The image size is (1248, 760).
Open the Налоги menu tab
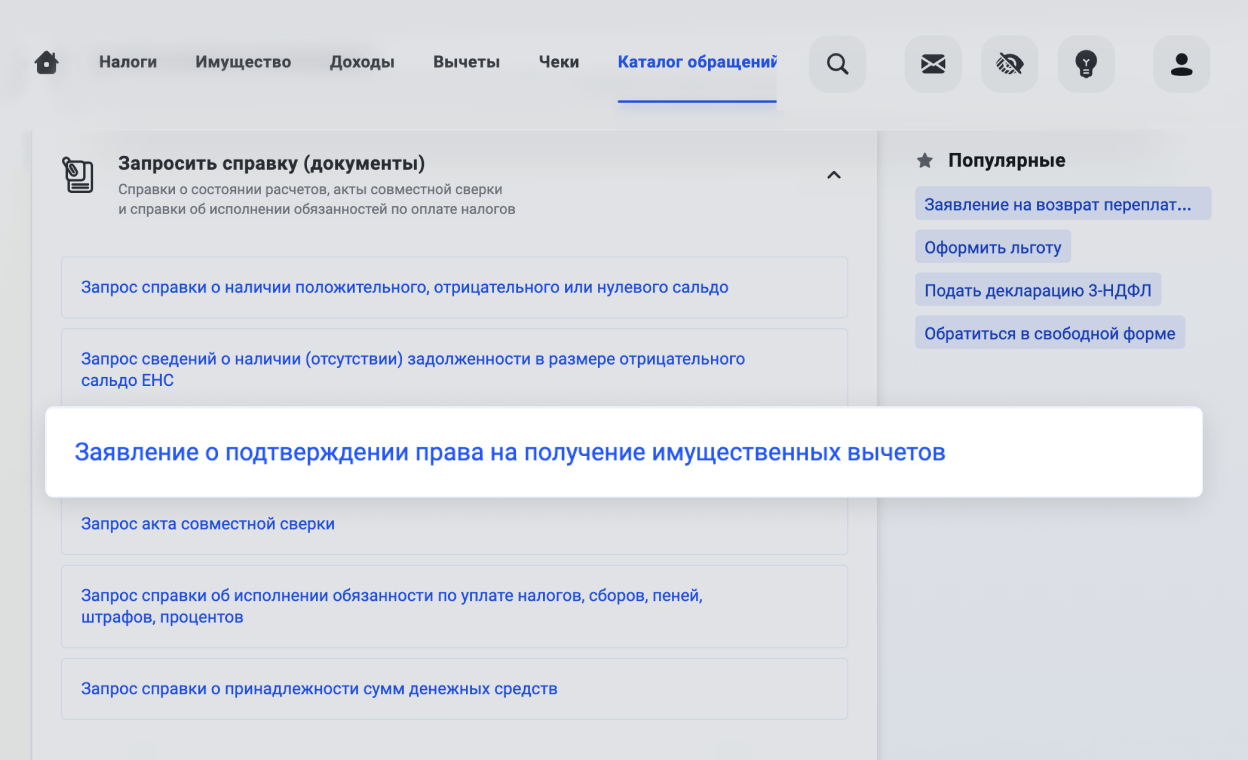click(x=128, y=62)
